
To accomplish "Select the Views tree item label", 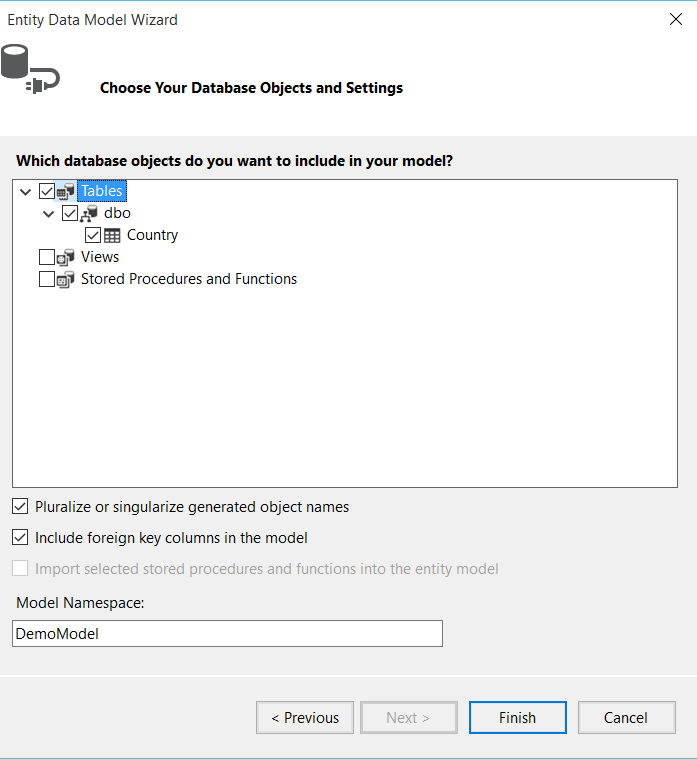I will tap(100, 257).
